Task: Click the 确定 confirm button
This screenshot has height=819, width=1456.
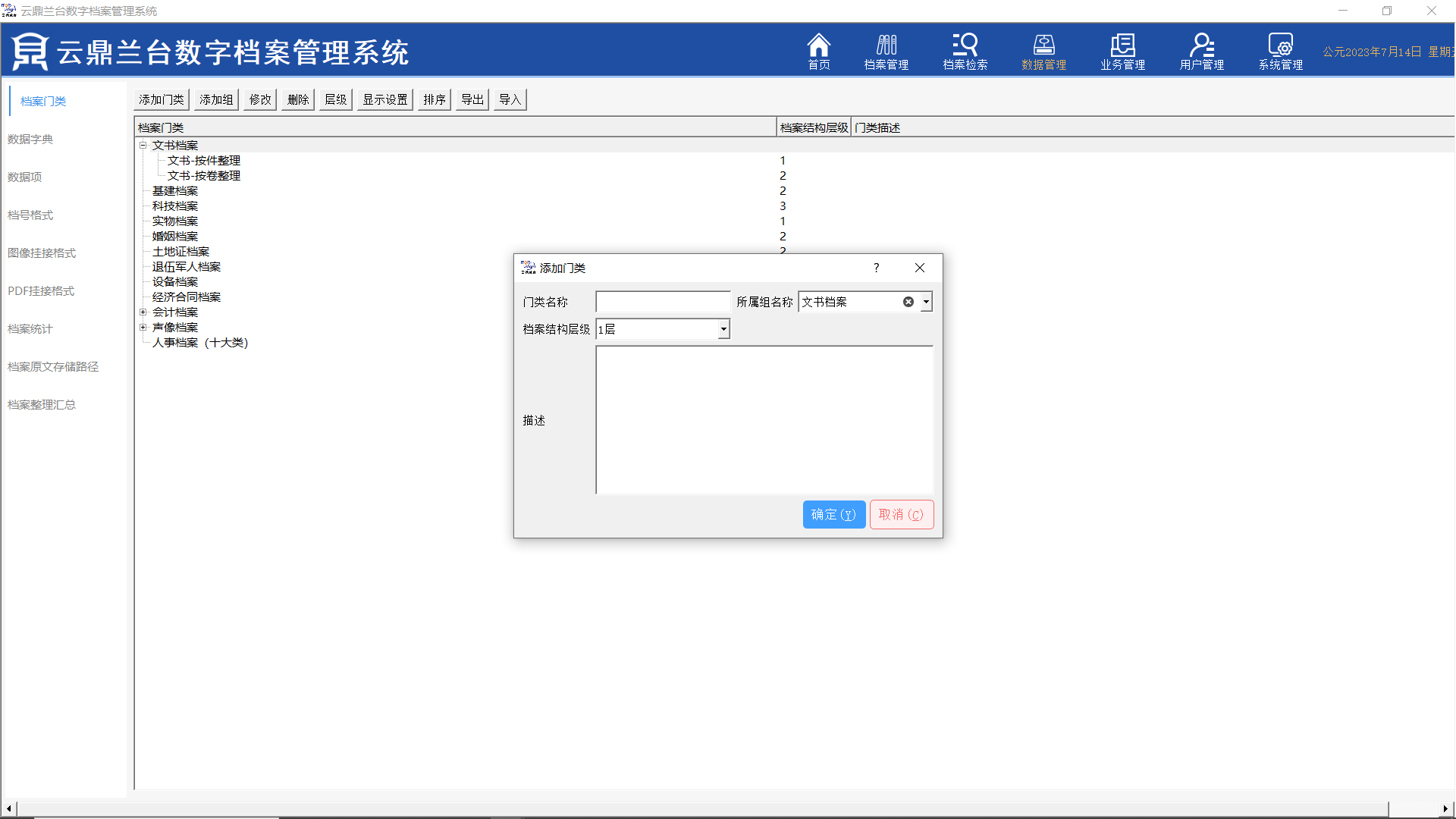Action: pos(833,514)
